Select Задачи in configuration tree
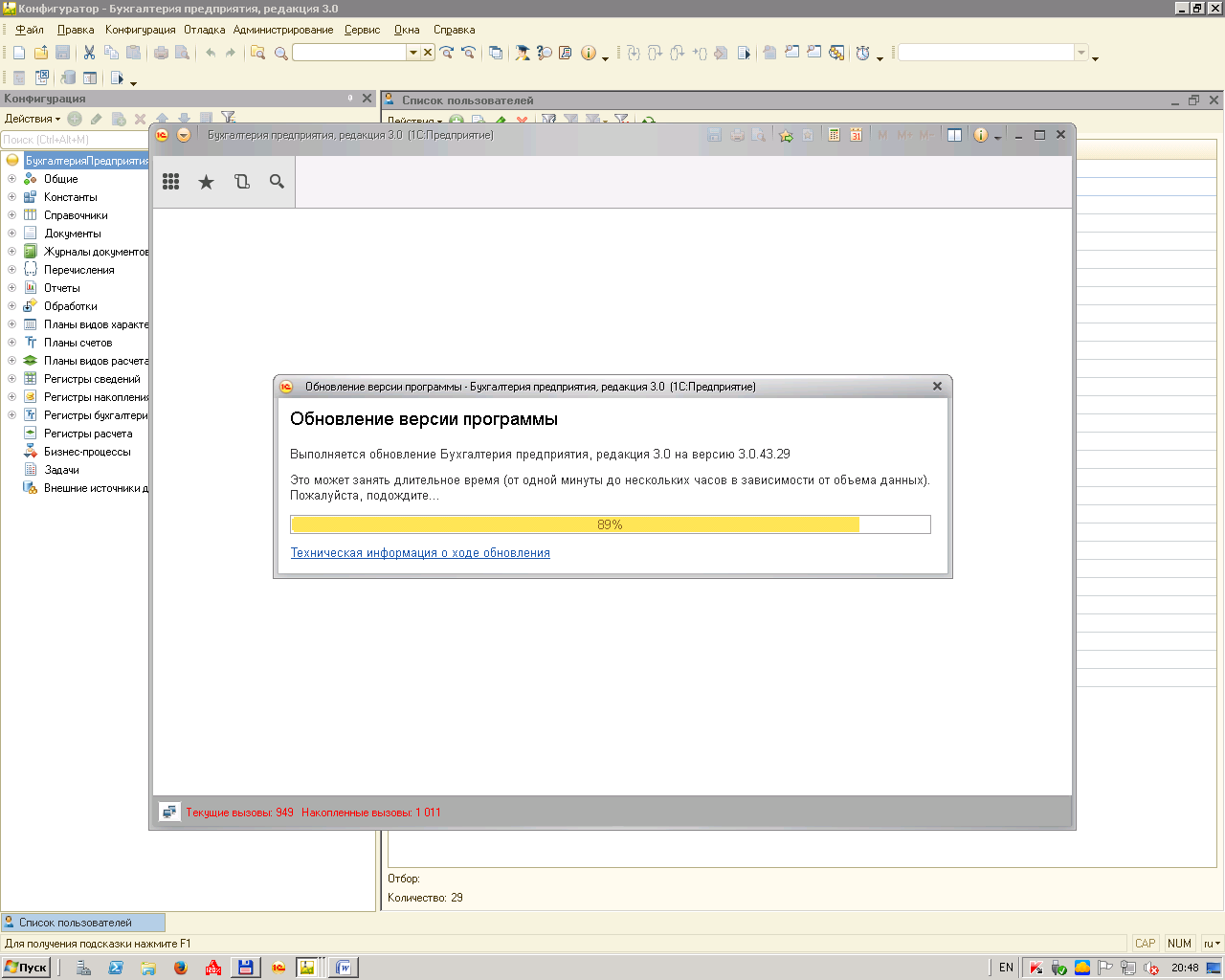Image resolution: width=1225 pixels, height=980 pixels. coord(61,470)
